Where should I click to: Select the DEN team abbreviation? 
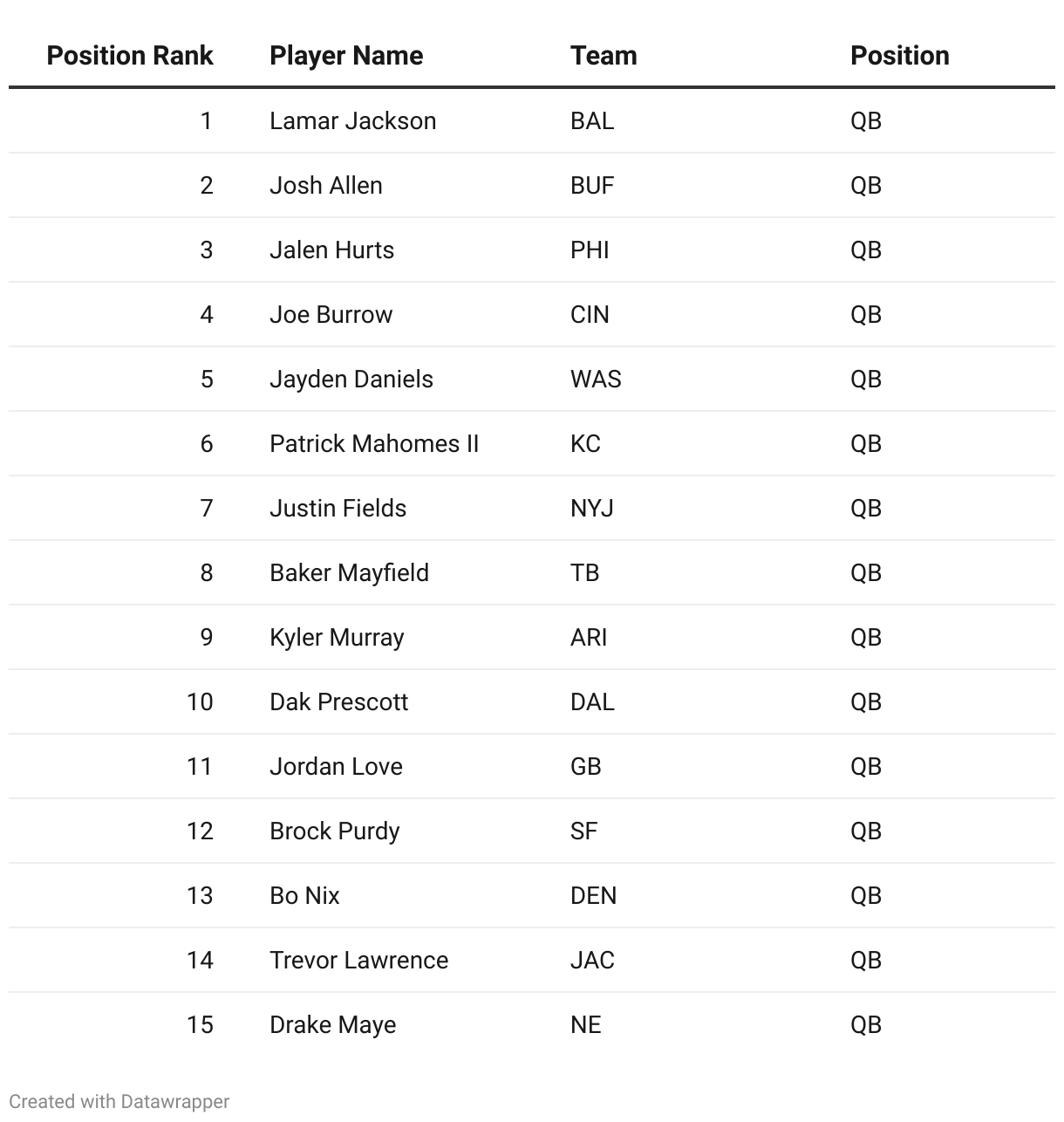[593, 895]
